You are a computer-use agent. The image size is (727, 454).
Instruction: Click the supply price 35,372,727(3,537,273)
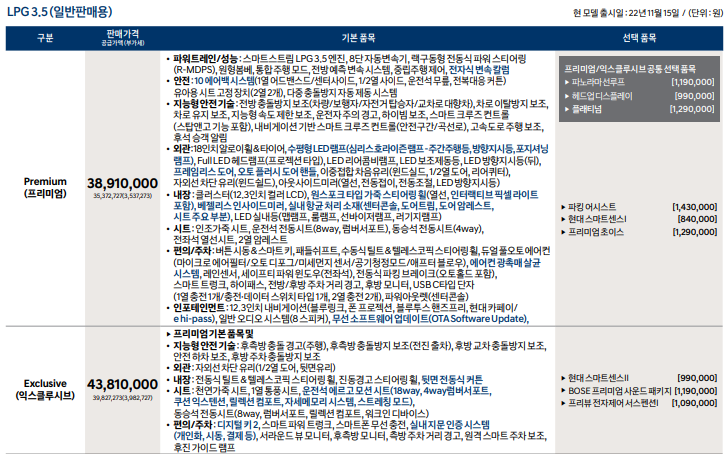(122, 196)
